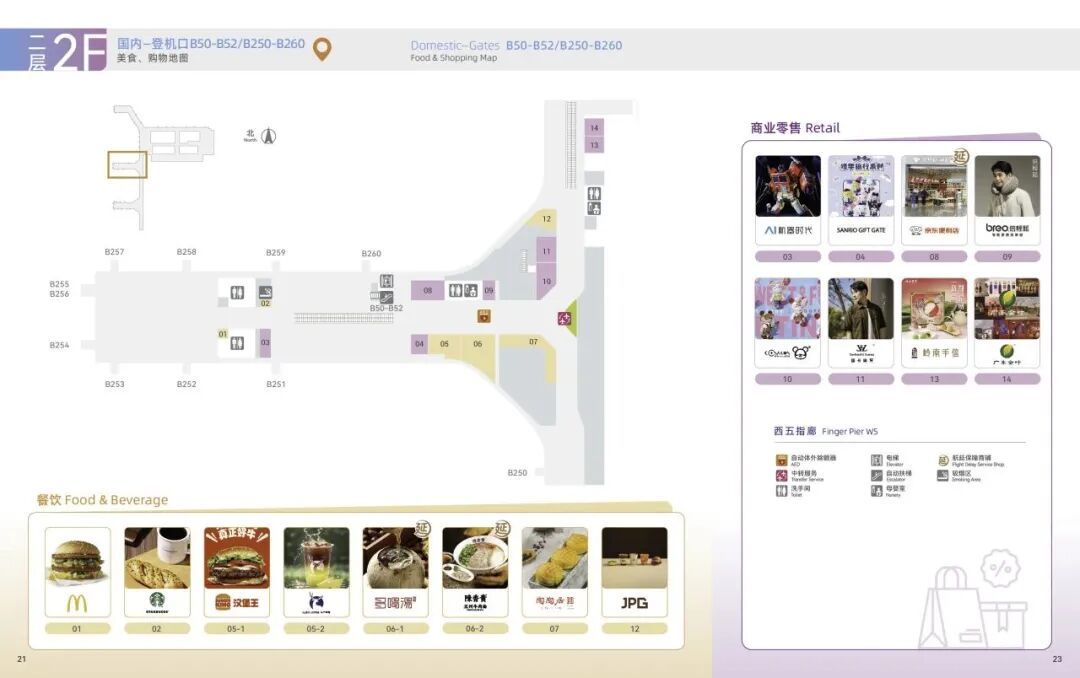
Task: Click the toilet icon beside store 01
Action: click(x=238, y=343)
